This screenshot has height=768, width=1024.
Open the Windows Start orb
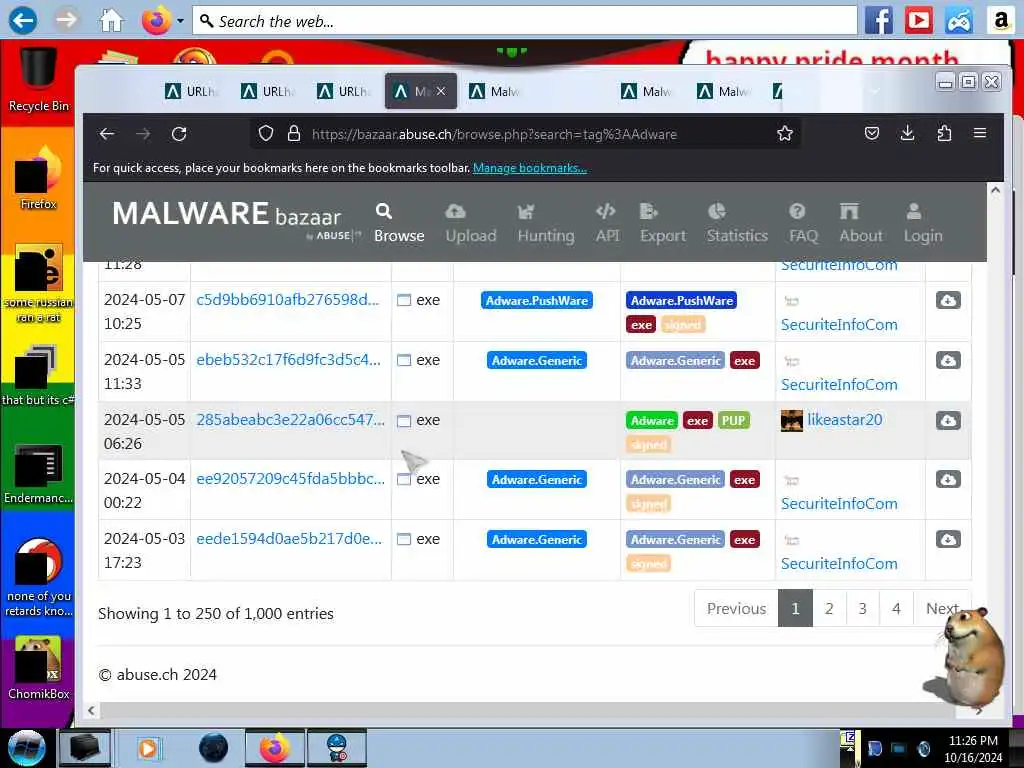26,748
